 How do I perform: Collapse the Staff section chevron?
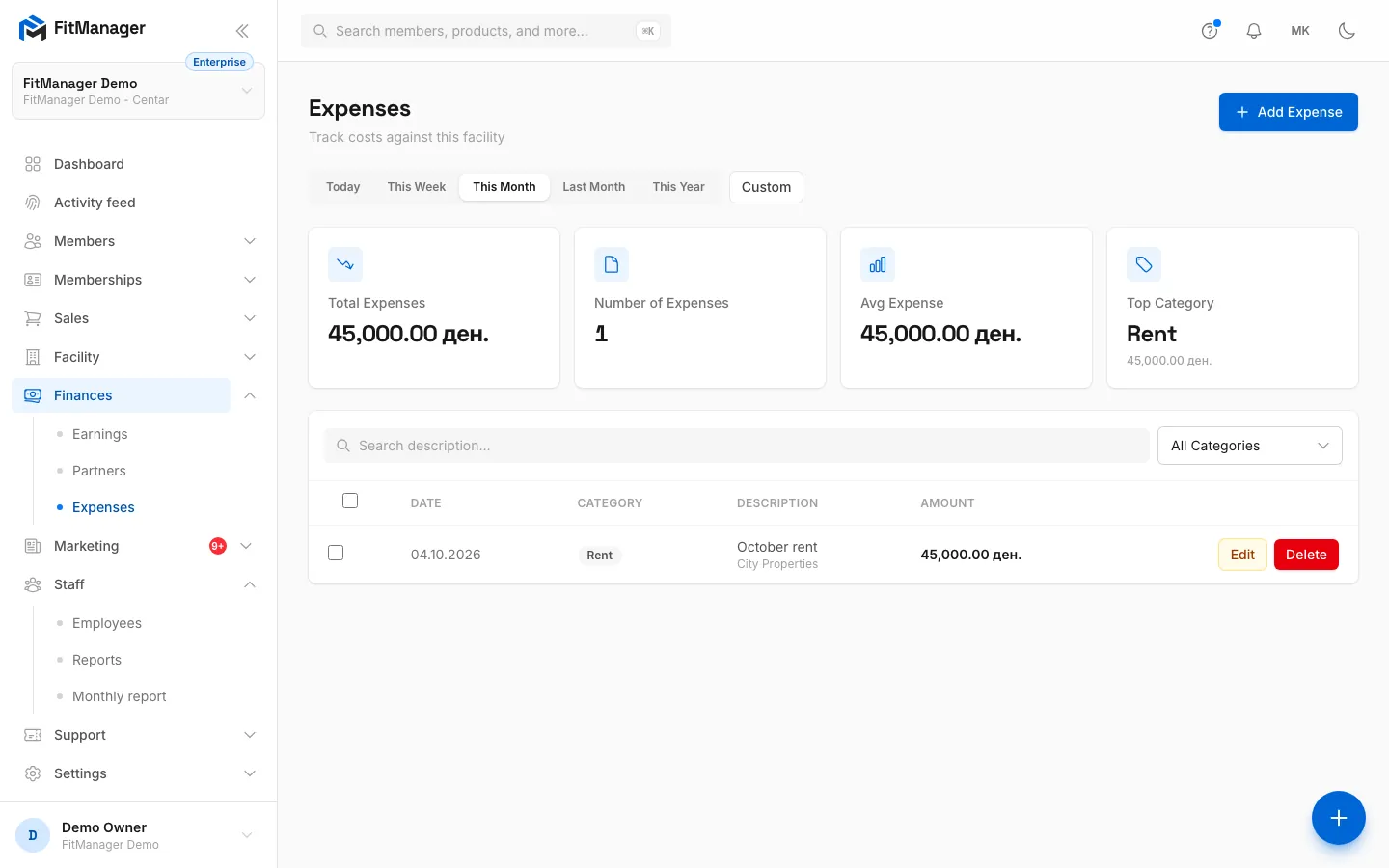pyautogui.click(x=250, y=584)
